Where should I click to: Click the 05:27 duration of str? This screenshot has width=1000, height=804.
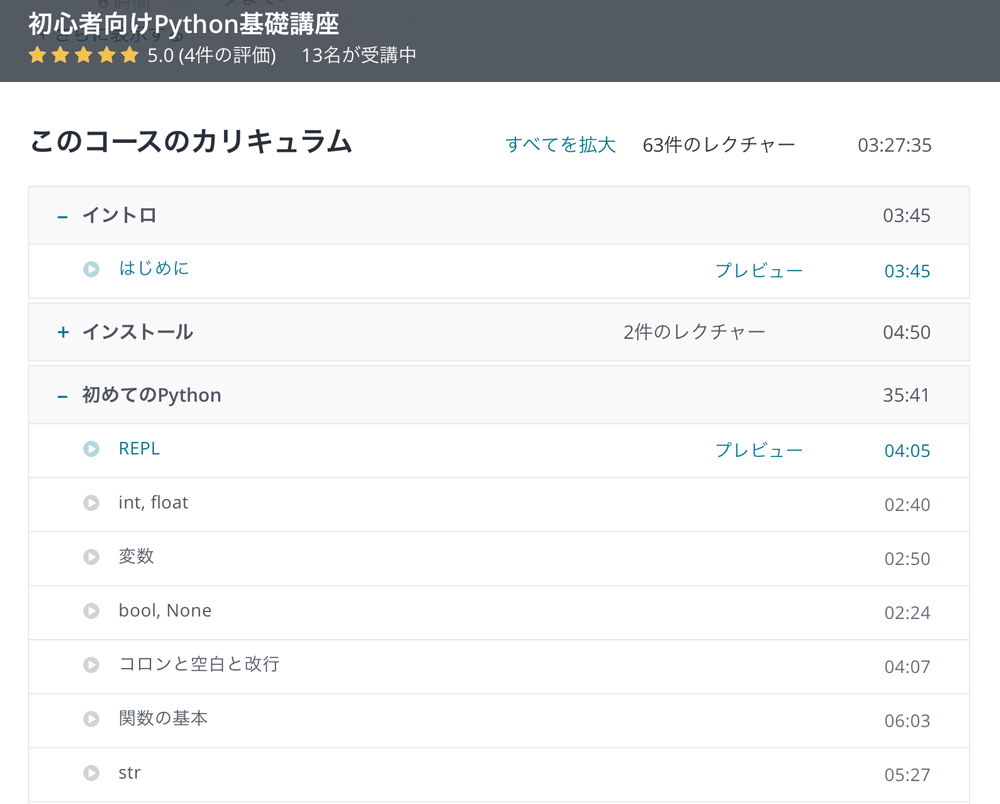[907, 775]
